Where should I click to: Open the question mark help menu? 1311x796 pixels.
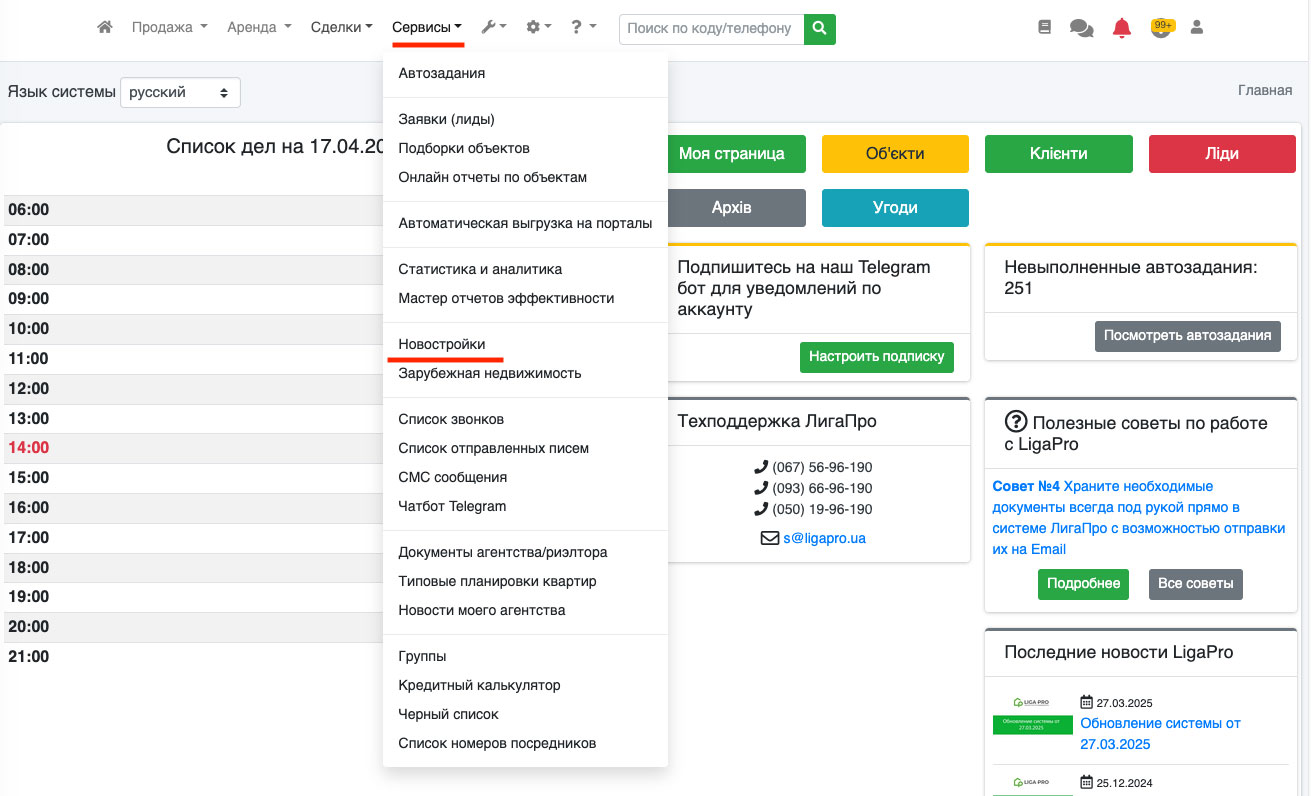(583, 28)
